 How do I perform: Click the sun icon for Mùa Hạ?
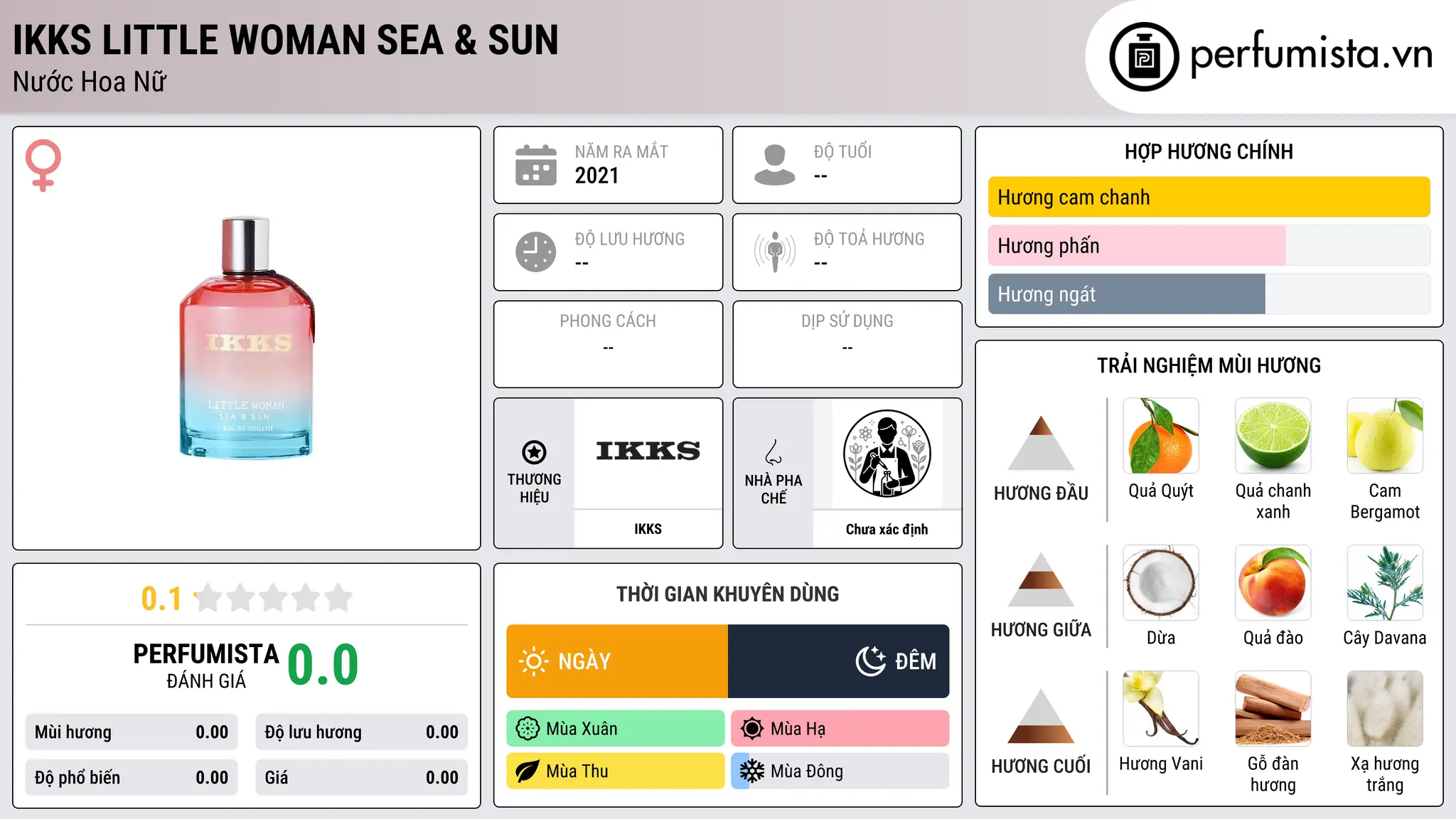click(x=752, y=729)
